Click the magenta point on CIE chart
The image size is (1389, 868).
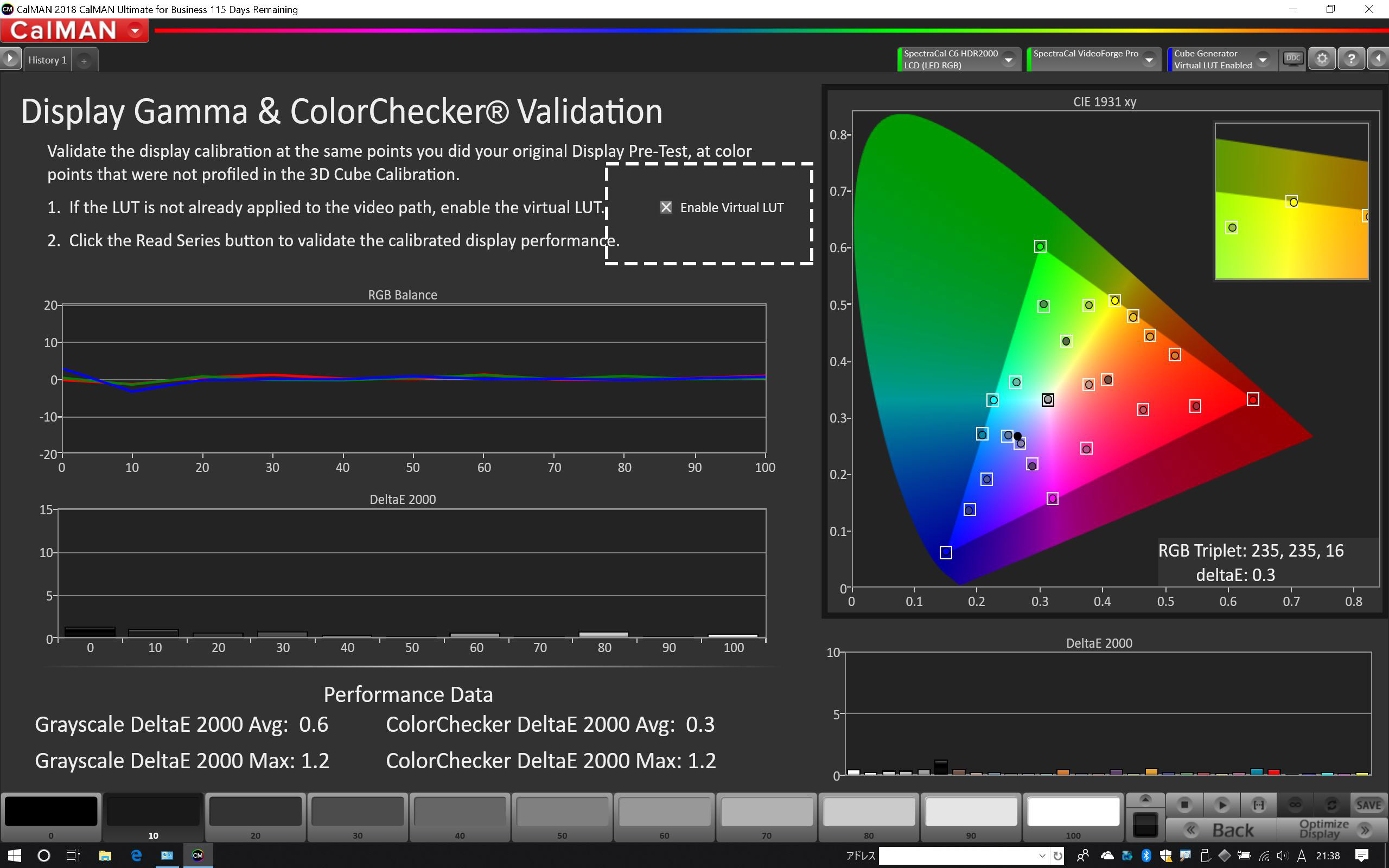pos(1052,499)
